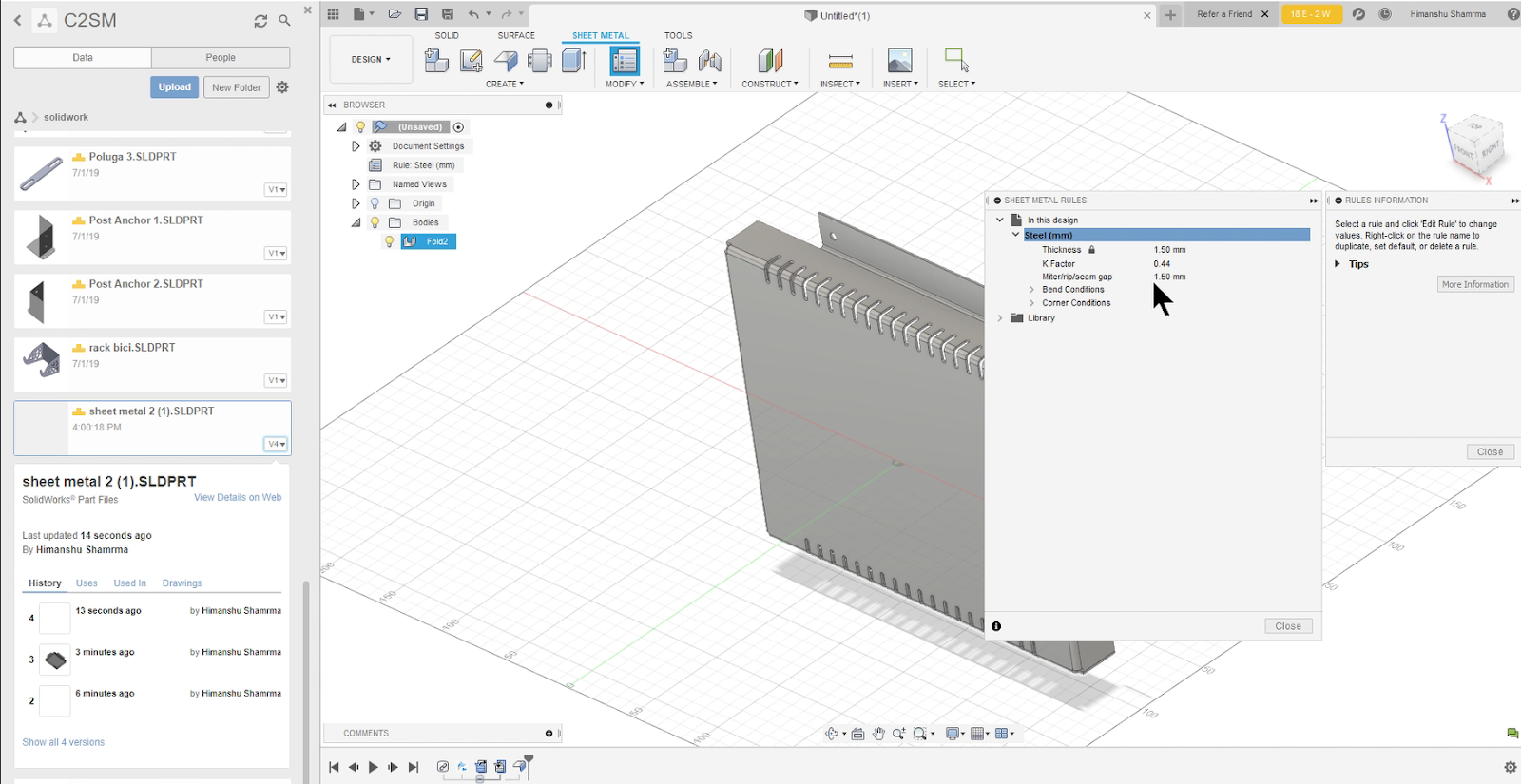
Task: Click the Joint tool in Assemble
Action: tap(710, 61)
